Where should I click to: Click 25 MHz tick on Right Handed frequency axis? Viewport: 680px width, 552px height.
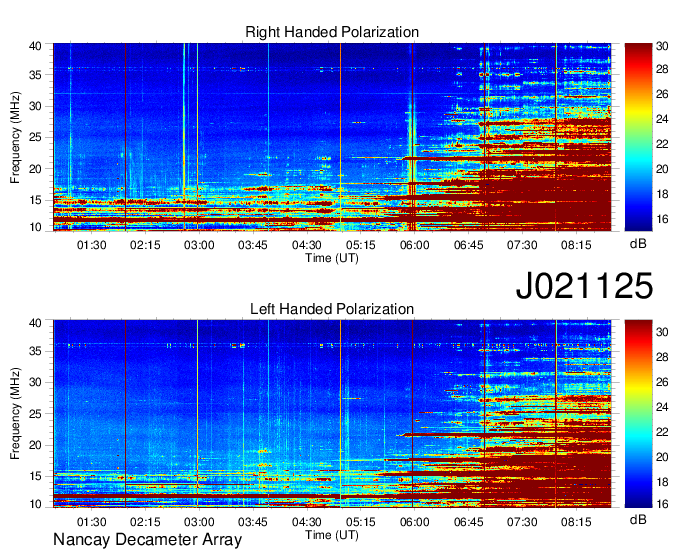coord(35,137)
